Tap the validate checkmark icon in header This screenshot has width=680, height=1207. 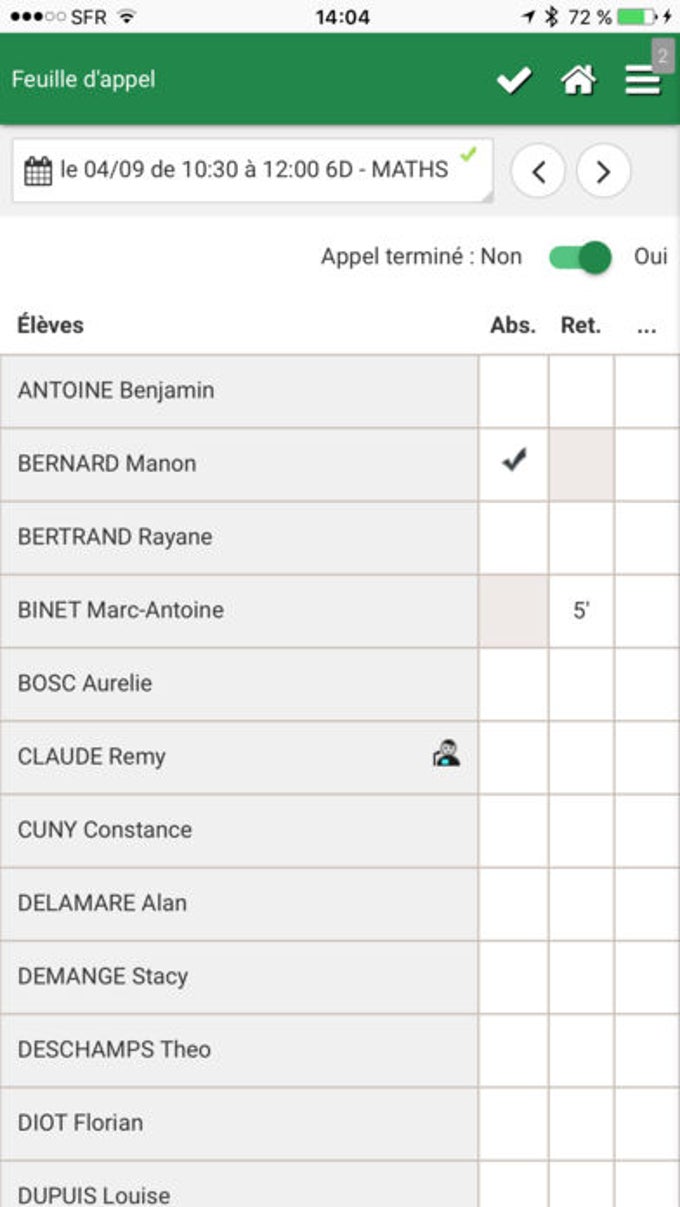[x=514, y=80]
